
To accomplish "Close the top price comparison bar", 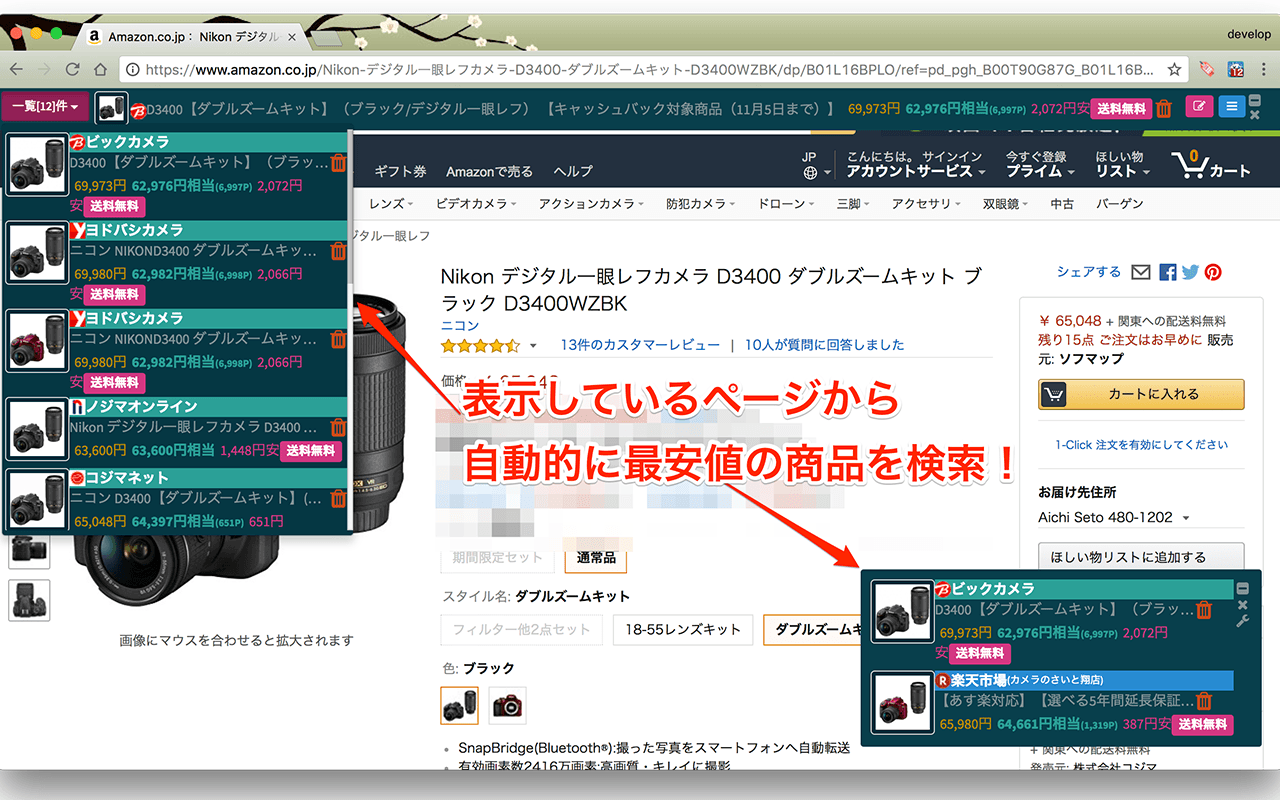I will pos(1255,115).
